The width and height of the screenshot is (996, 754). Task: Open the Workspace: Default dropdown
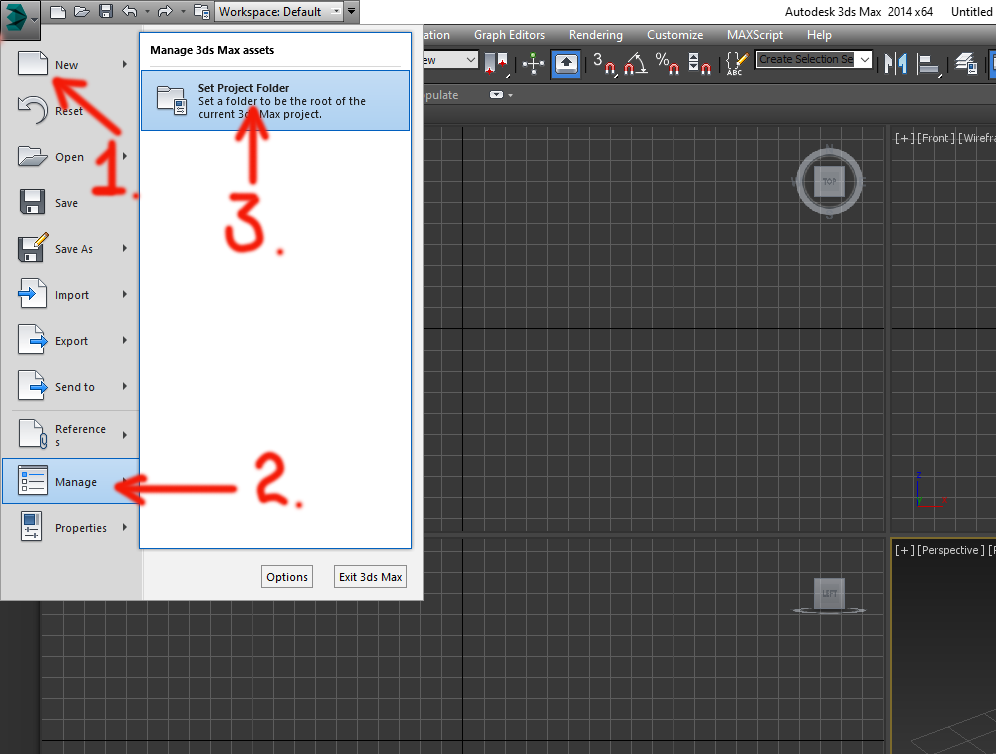click(279, 11)
